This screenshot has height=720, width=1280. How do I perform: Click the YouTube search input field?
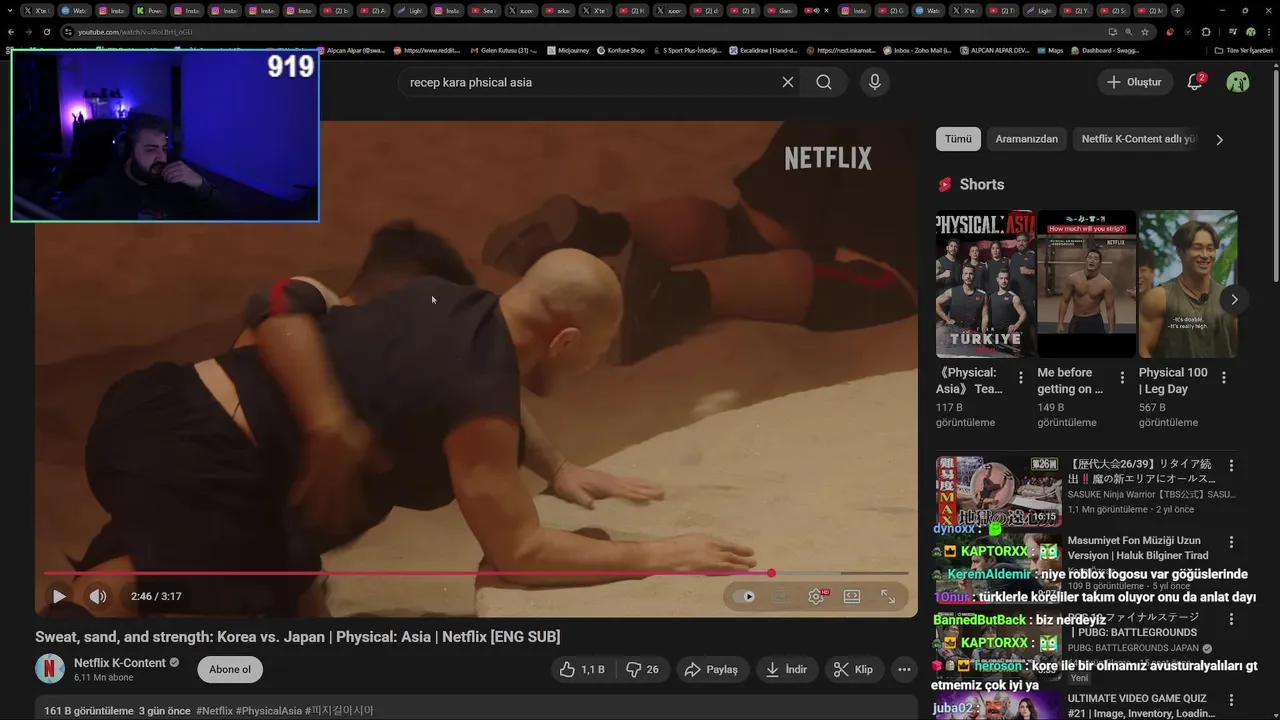point(590,82)
